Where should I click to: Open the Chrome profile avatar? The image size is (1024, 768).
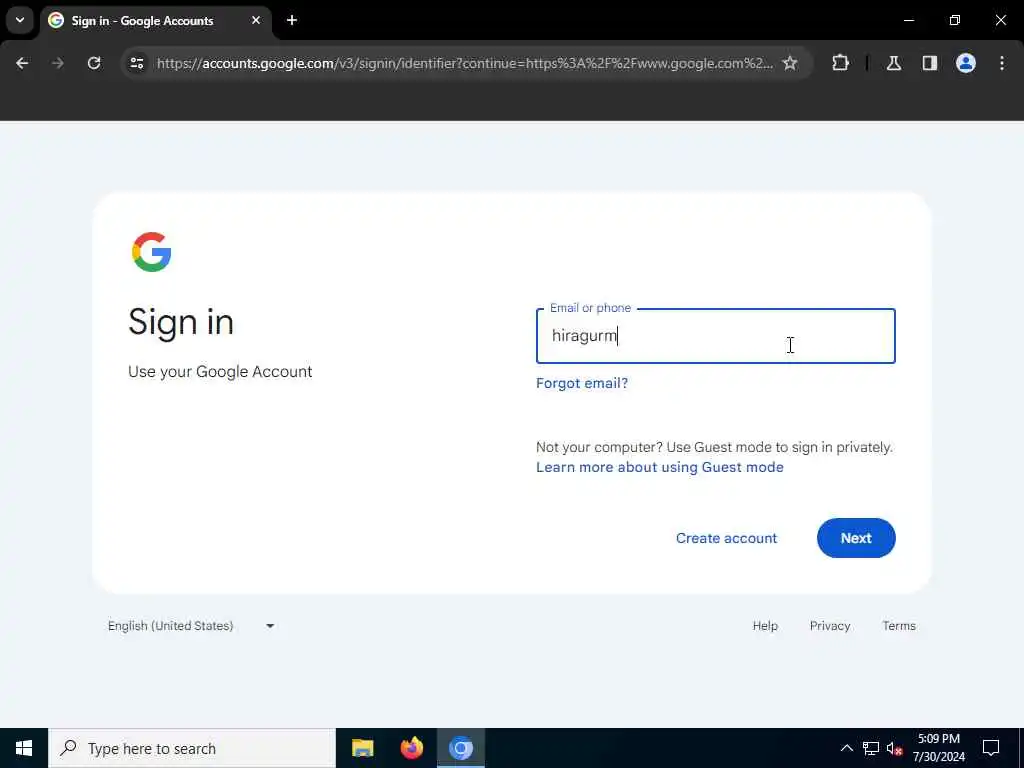point(966,63)
